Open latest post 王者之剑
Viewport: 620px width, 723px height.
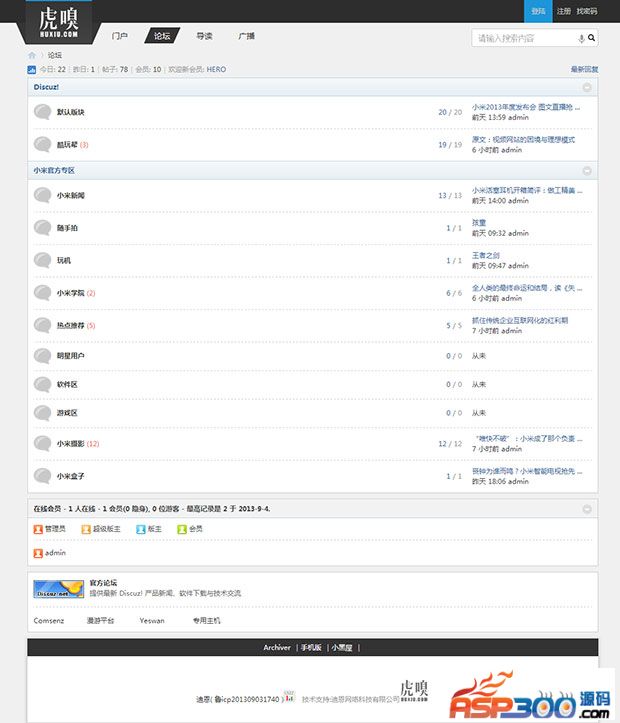click(x=485, y=255)
